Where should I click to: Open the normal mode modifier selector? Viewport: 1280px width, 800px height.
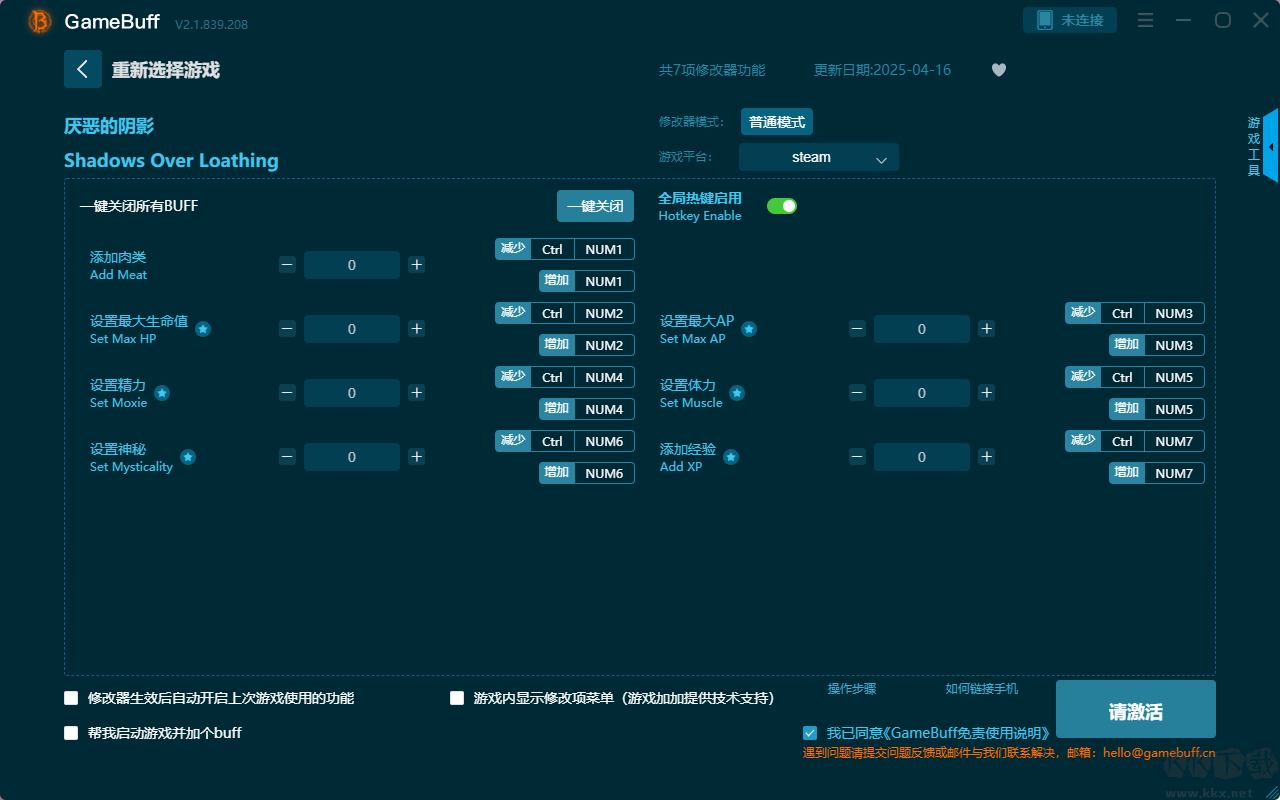[776, 122]
